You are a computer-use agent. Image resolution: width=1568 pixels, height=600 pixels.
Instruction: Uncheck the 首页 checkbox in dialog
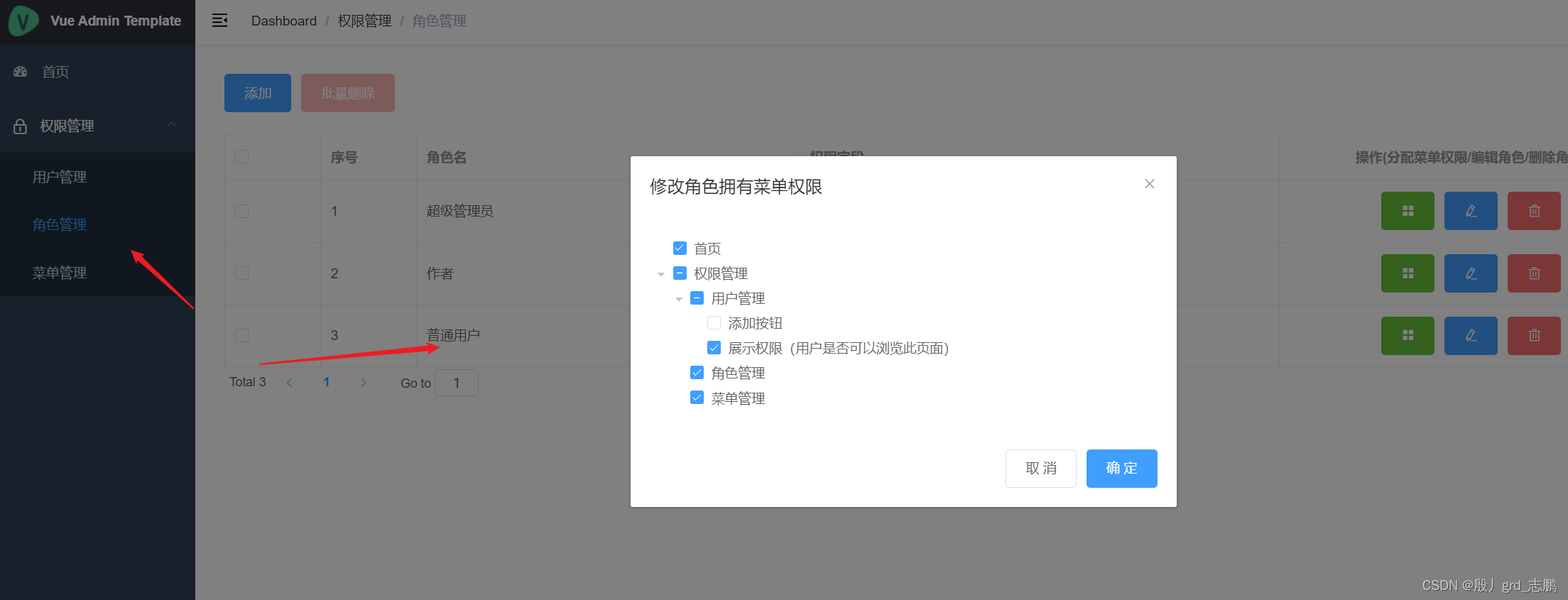point(680,249)
